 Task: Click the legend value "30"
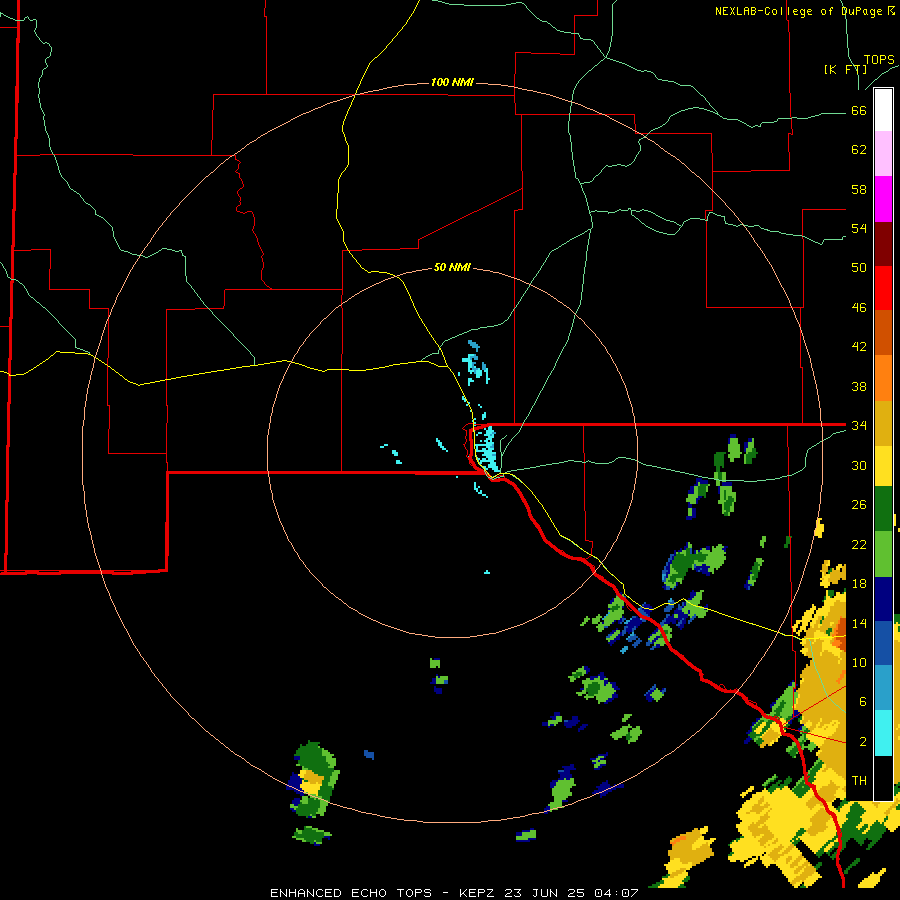[859, 465]
